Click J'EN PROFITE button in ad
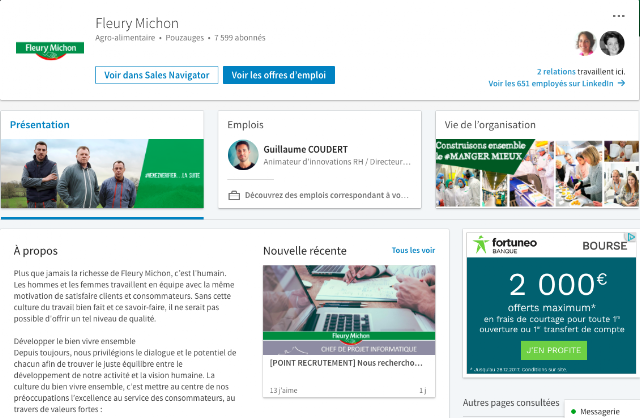Screen dimensions: 640x418 point(554,350)
